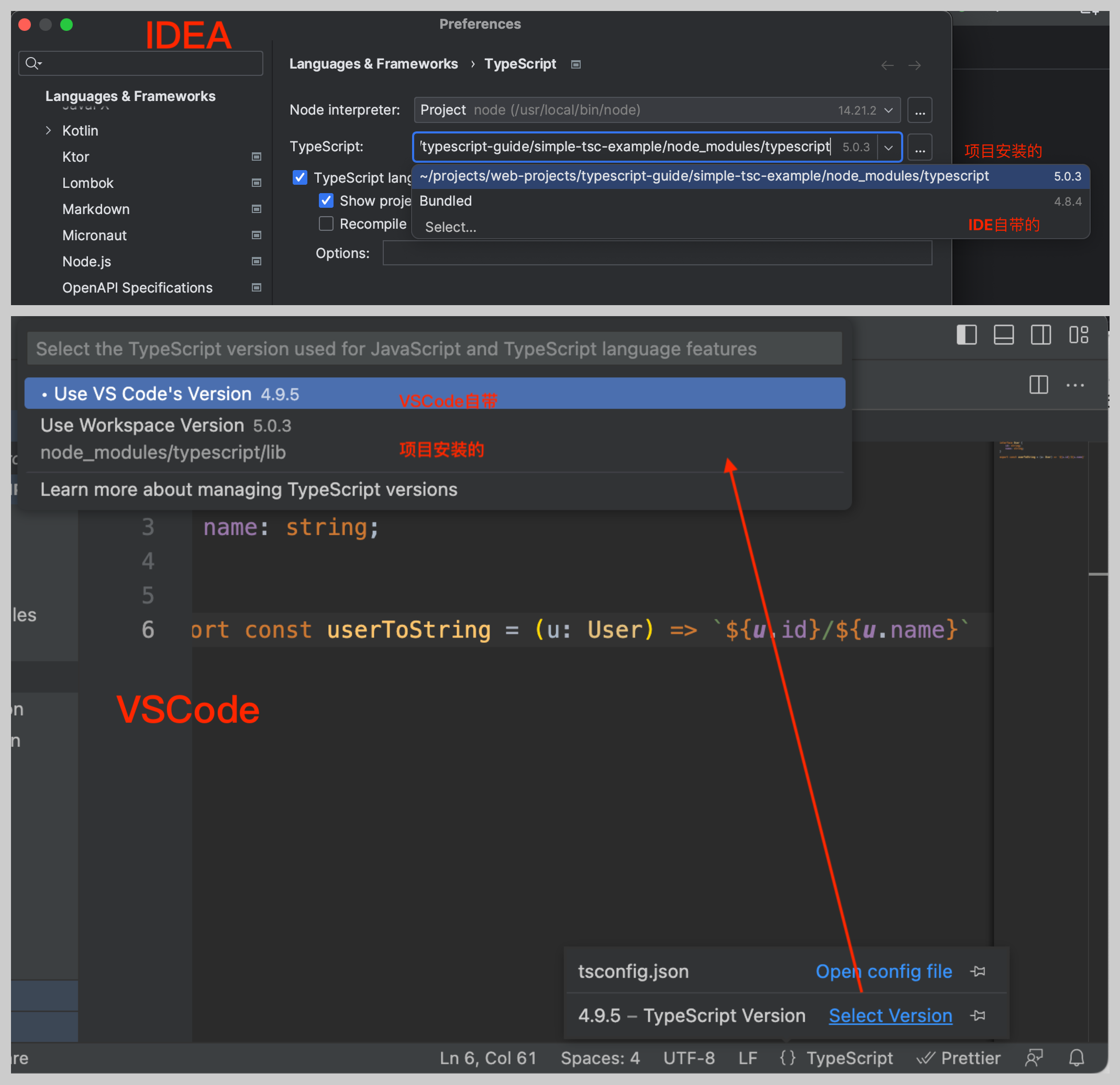
Task: Toggle the Panel layout icon in VSCode
Action: (x=1004, y=335)
